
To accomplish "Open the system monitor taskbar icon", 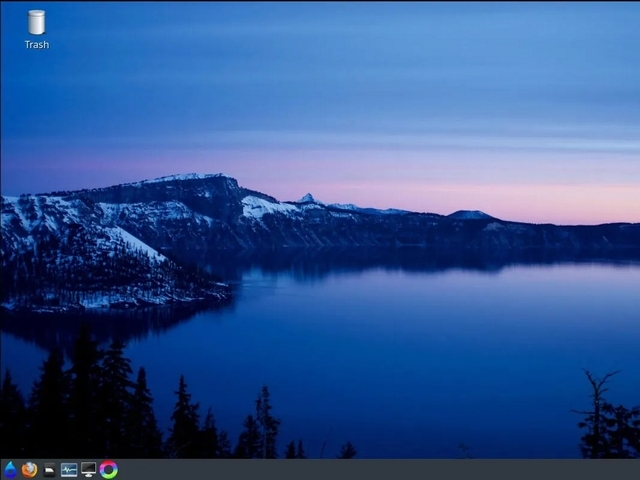I will [69, 469].
